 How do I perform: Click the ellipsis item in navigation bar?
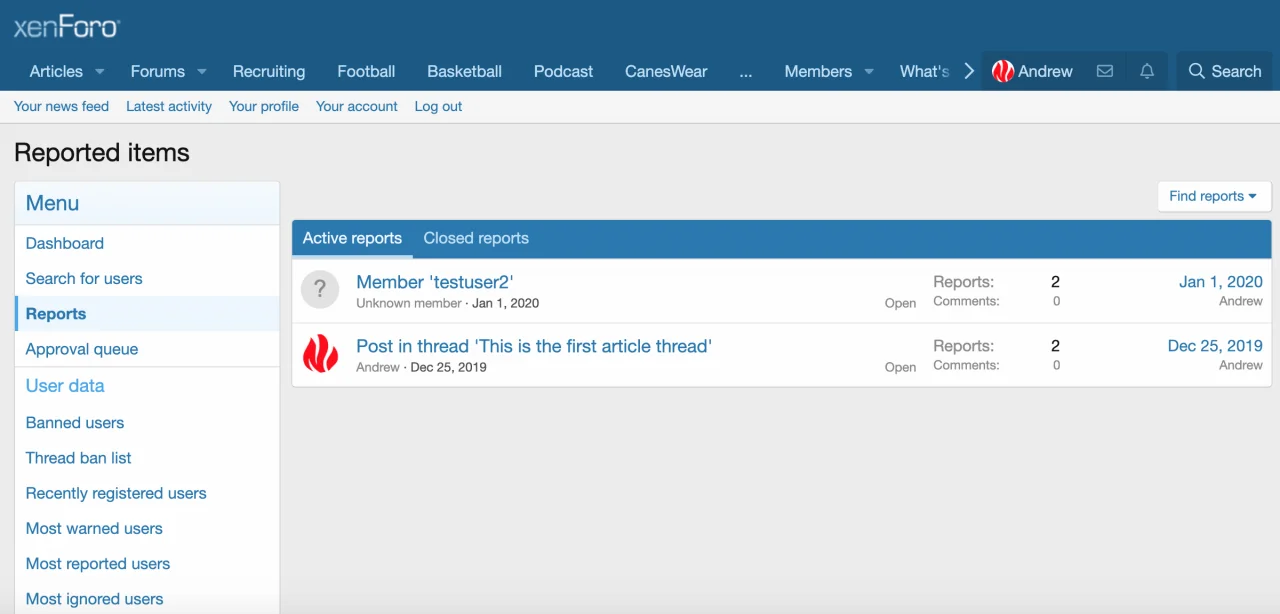[746, 71]
